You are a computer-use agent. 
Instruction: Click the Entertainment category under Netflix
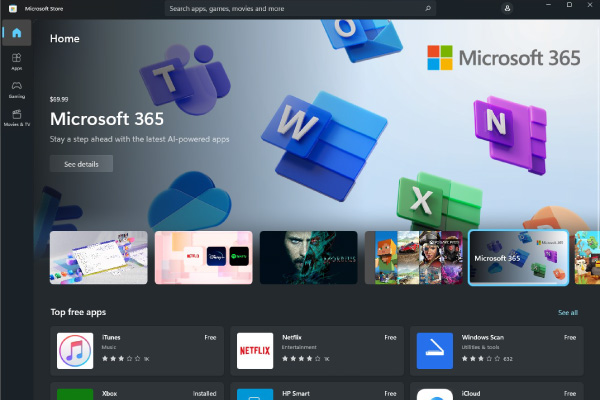[299, 347]
